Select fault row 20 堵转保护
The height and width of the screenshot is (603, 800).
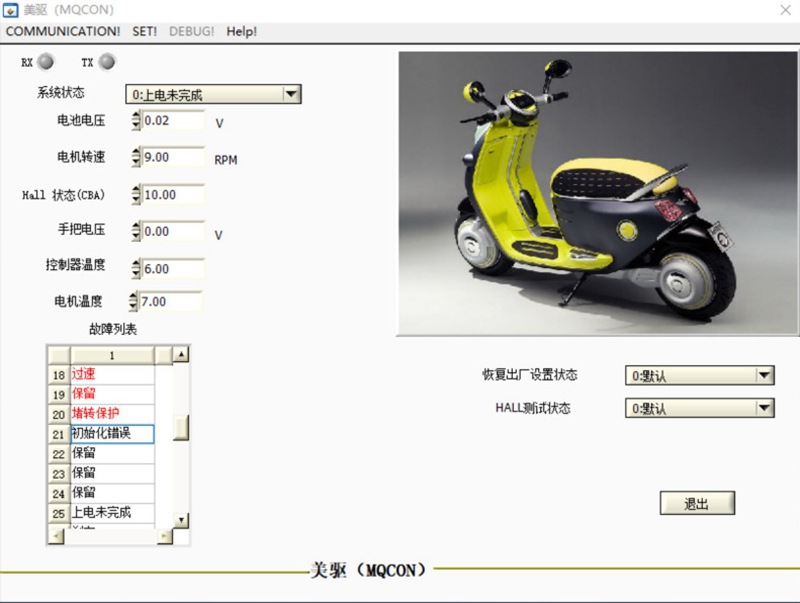(112, 414)
